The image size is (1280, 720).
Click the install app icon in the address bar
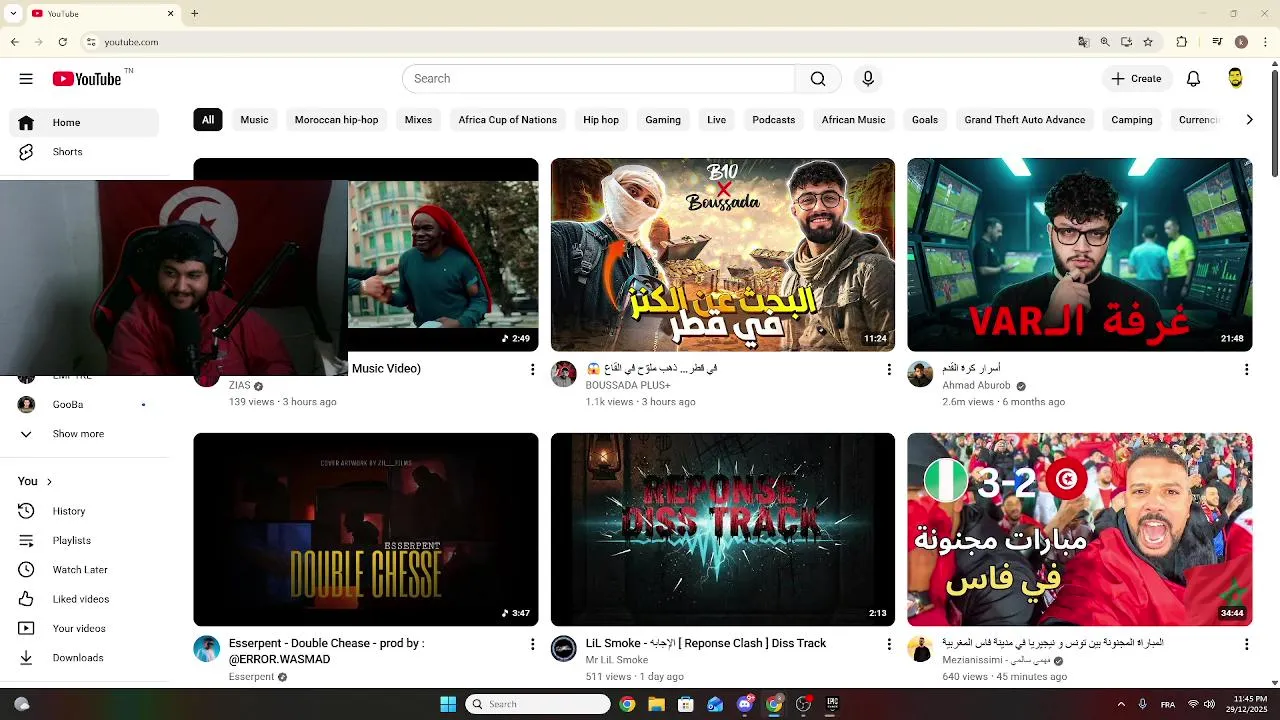(1126, 42)
